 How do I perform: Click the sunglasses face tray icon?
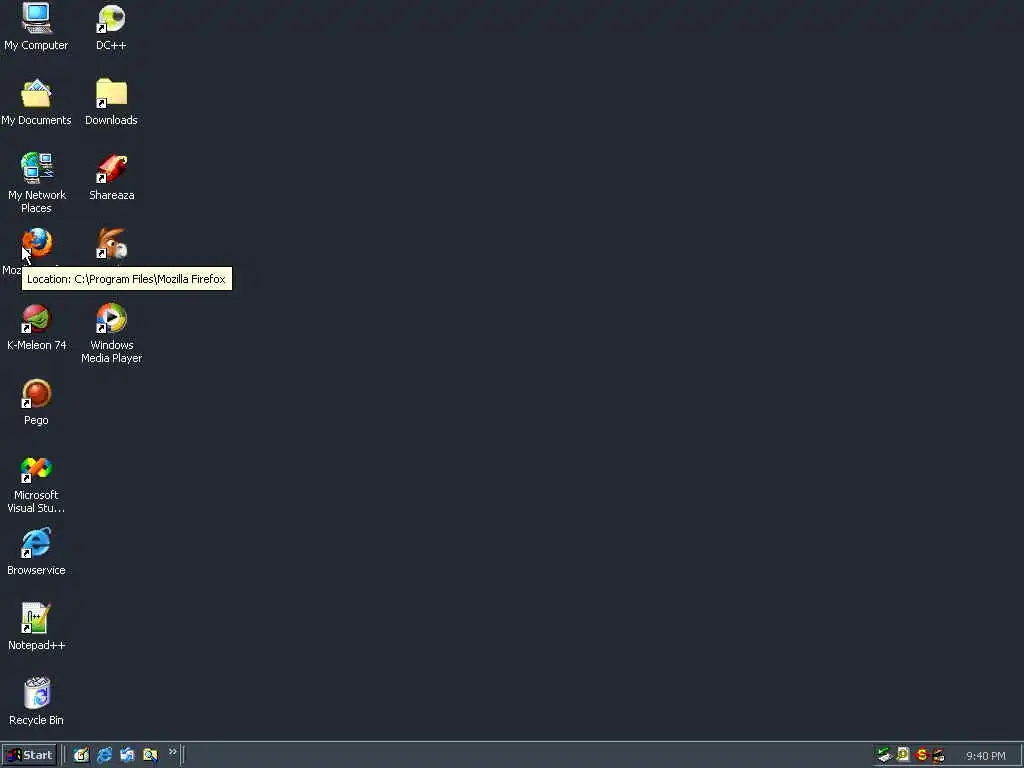click(938, 756)
